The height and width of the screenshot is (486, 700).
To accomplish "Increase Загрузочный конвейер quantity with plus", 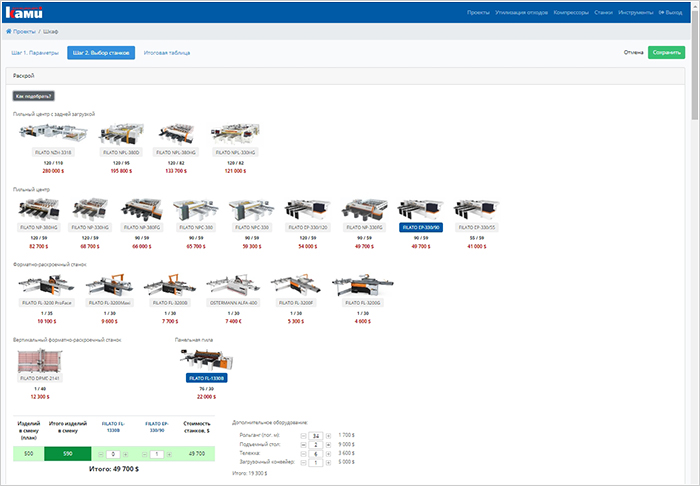I will click(x=329, y=463).
